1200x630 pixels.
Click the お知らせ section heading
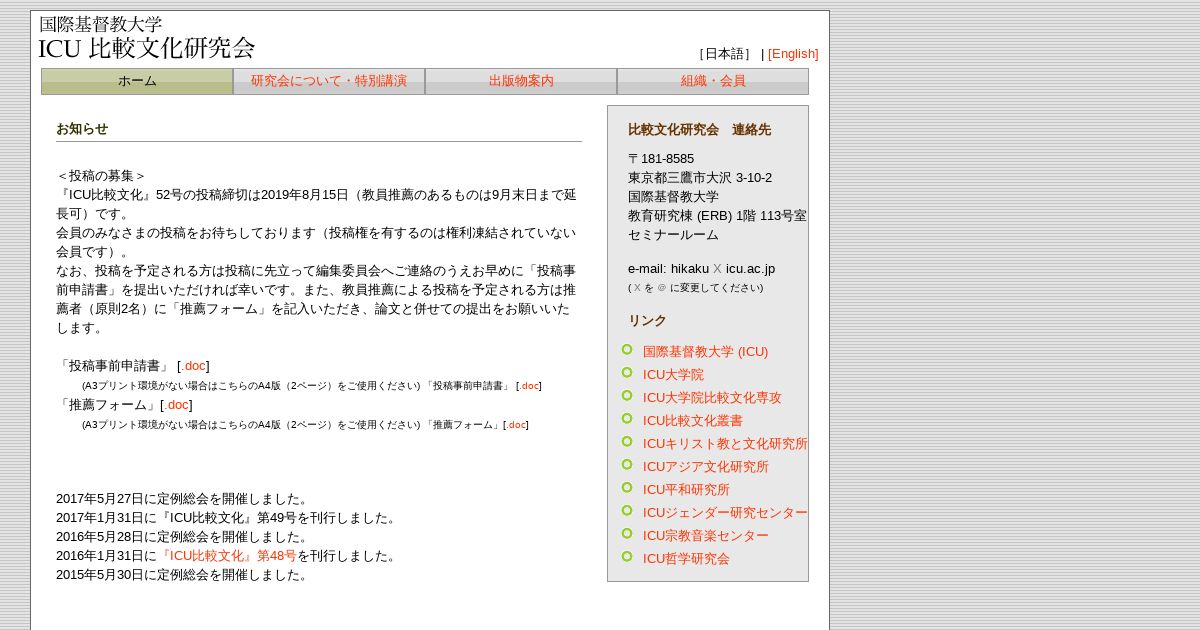point(82,129)
